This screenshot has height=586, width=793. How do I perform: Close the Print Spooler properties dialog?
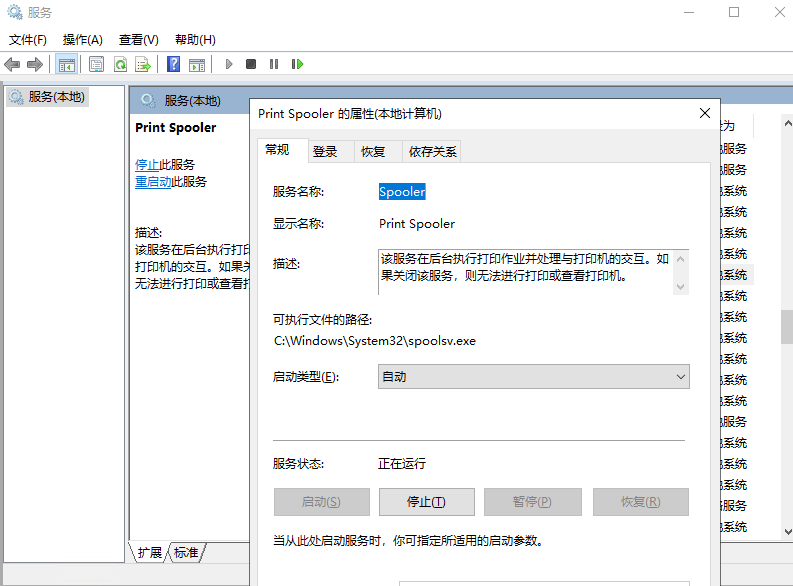pyautogui.click(x=704, y=113)
